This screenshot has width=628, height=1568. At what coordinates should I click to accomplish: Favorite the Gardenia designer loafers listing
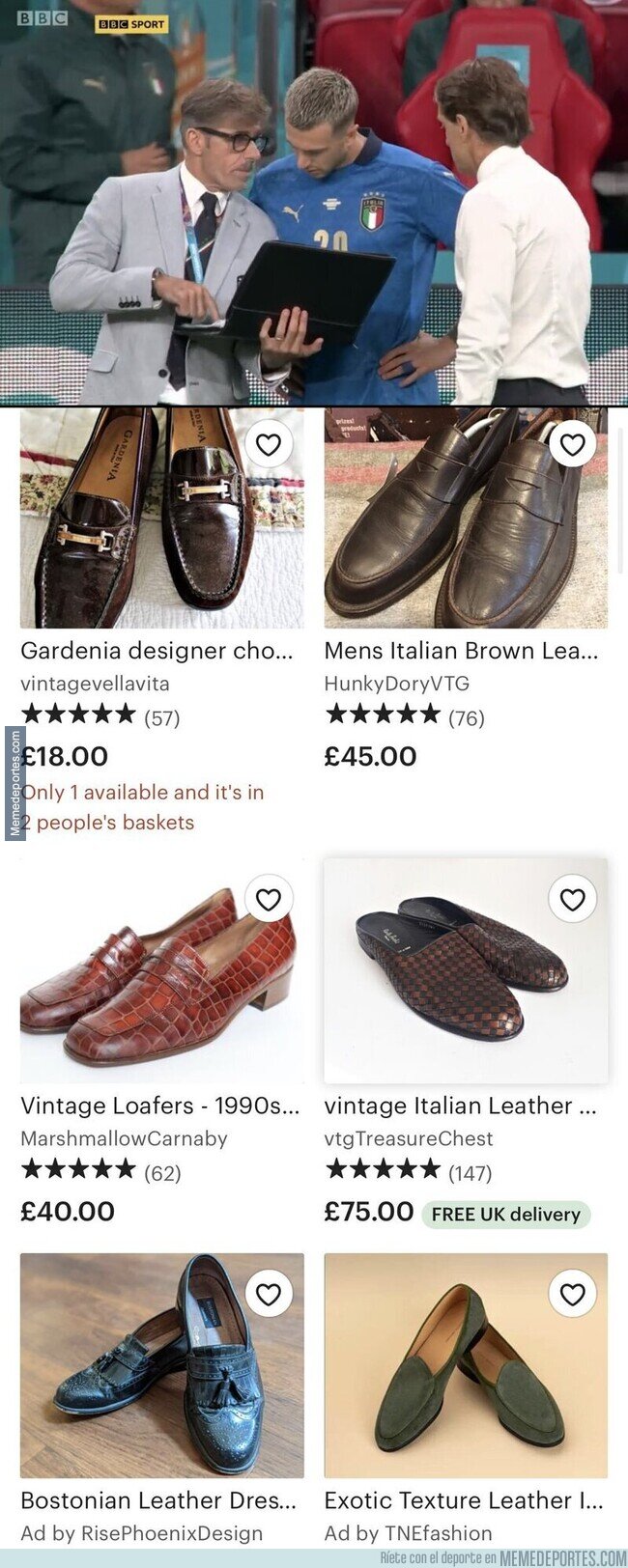(269, 444)
